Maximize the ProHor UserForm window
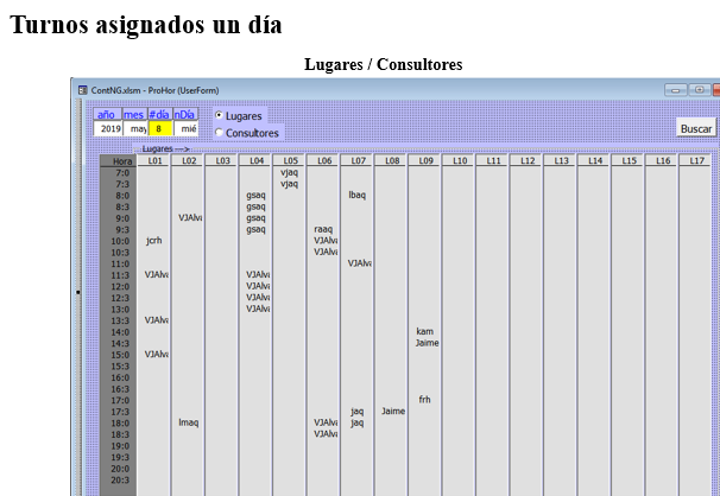This screenshot has height=496, width=720. pos(699,90)
